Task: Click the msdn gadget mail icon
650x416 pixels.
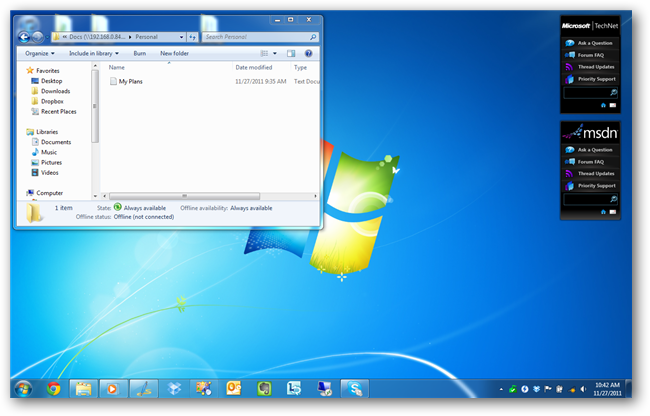Action: [613, 212]
